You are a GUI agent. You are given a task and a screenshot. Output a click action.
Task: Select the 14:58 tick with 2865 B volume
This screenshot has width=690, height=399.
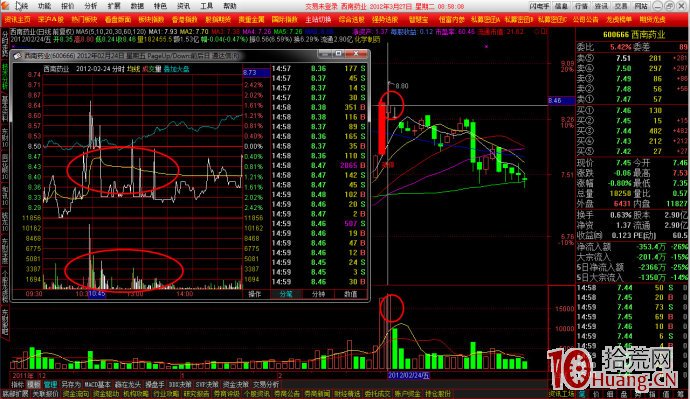coord(319,165)
